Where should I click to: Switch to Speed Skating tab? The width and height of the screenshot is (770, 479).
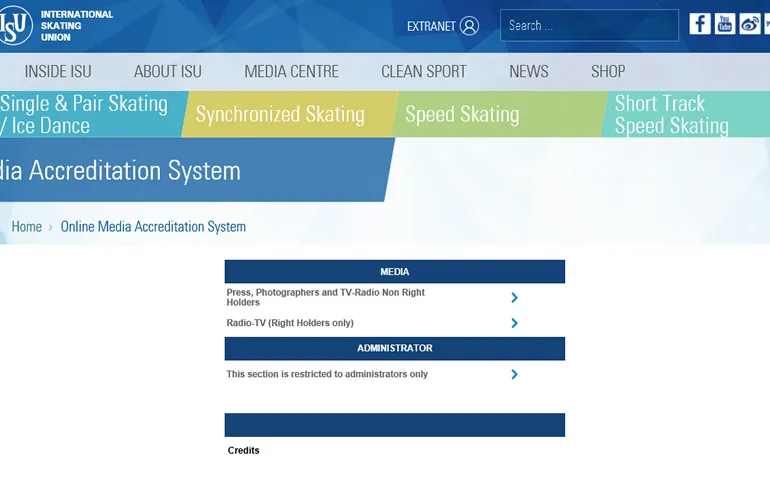pyautogui.click(x=462, y=115)
